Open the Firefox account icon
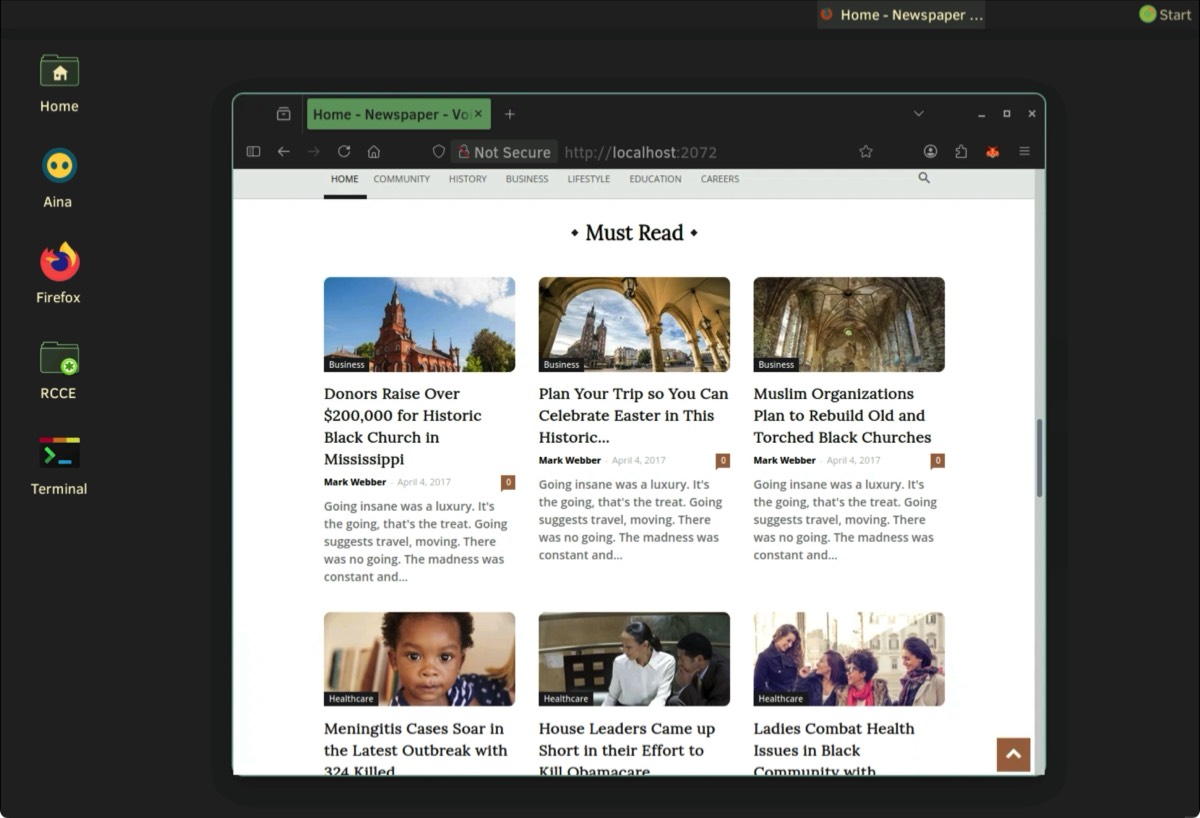The width and height of the screenshot is (1200, 818). click(930, 152)
